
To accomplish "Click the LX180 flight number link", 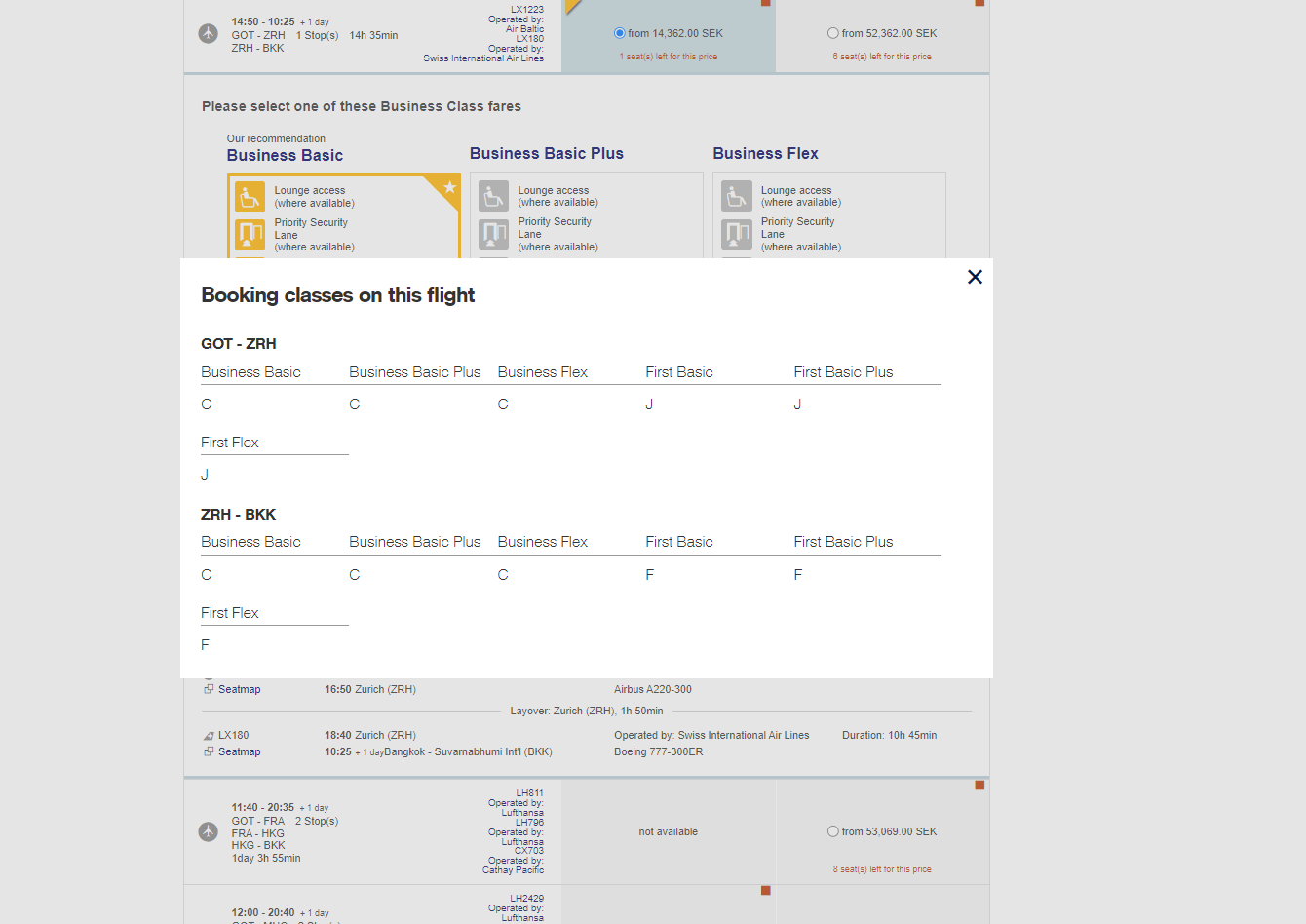I will click(233, 735).
